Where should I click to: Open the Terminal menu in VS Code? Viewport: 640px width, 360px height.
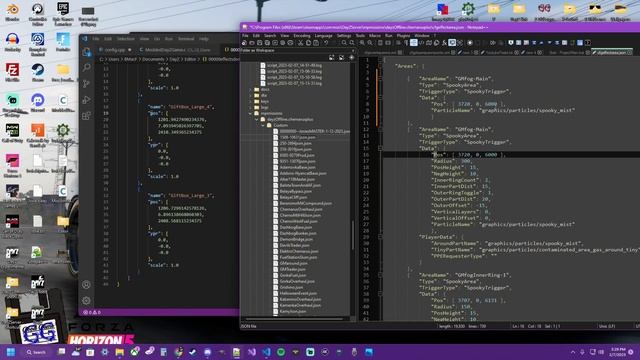186,39
